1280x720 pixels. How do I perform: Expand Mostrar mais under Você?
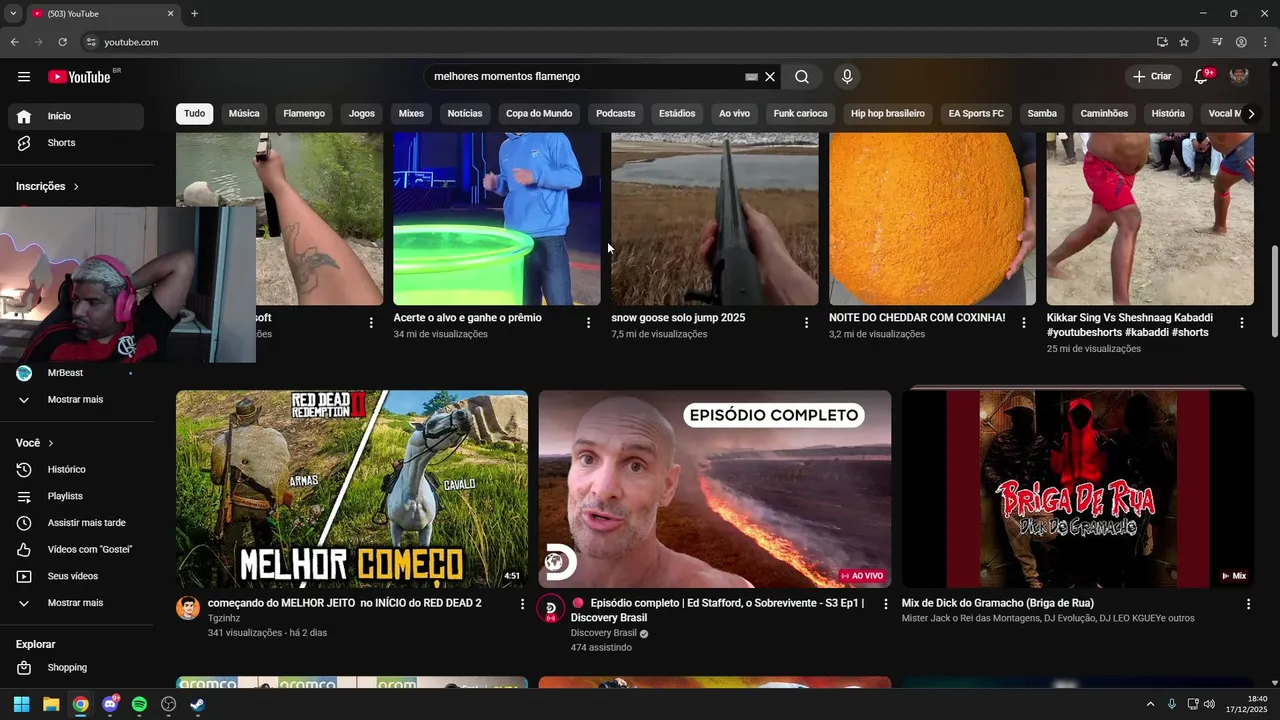click(76, 603)
